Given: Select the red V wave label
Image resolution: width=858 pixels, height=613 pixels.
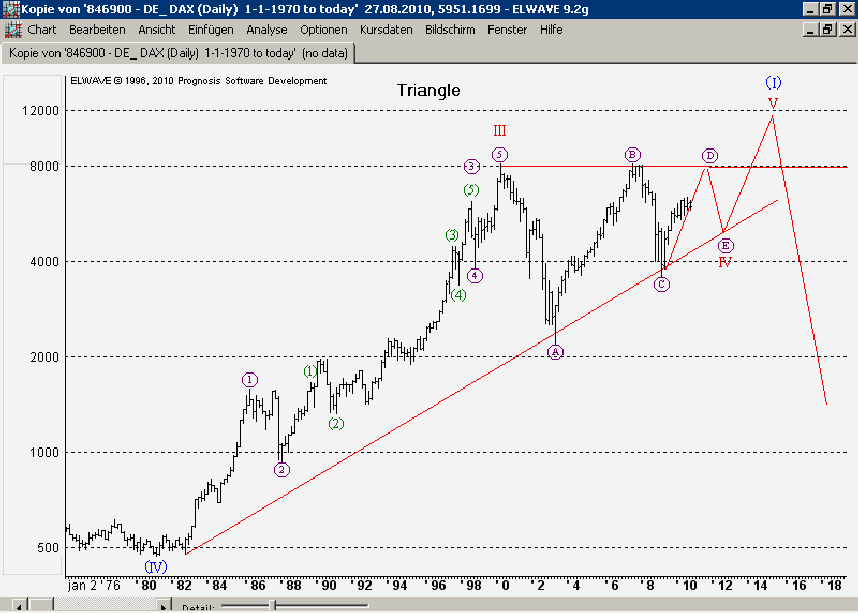Looking at the screenshot, I should (773, 103).
